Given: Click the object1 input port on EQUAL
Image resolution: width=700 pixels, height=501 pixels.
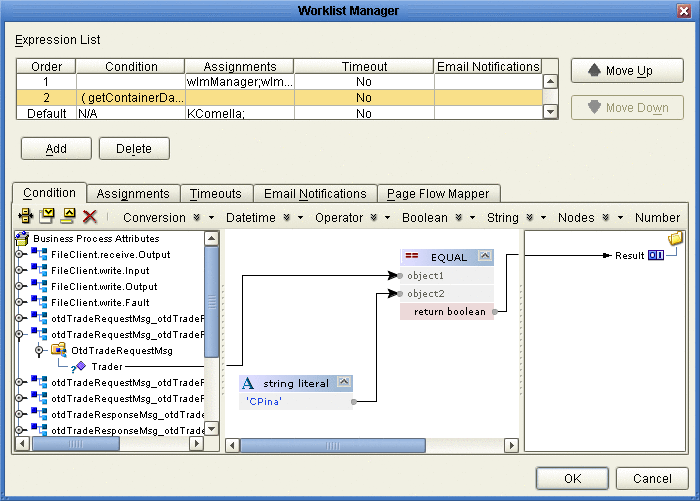Looking at the screenshot, I should coord(400,276).
